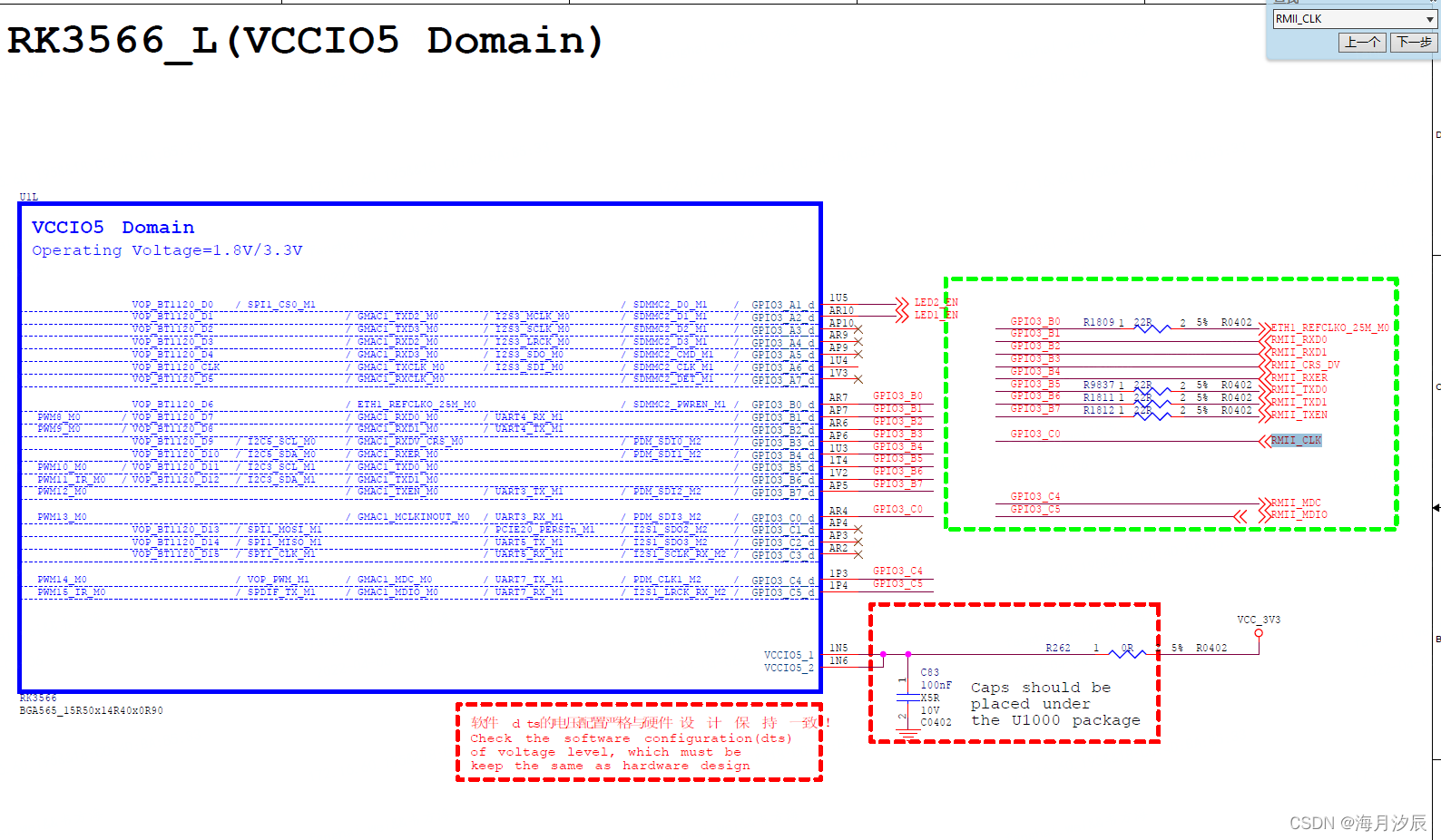Click the LED1_EN off-page connector label
The width and height of the screenshot is (1441, 840).
pos(936,315)
